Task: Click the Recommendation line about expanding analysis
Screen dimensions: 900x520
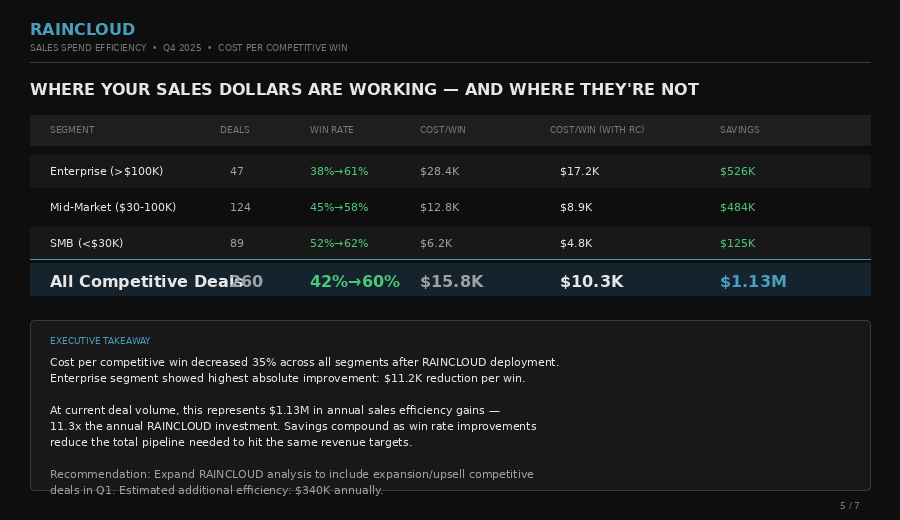Action: pyautogui.click(x=292, y=475)
